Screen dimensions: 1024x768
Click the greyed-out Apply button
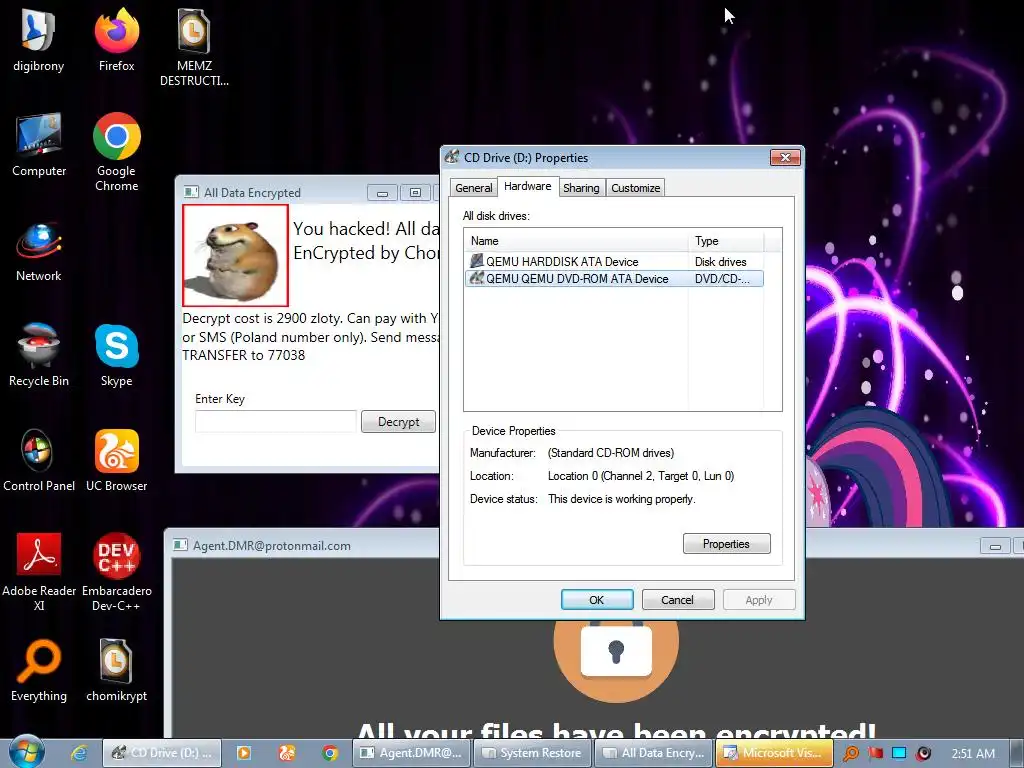[759, 600]
